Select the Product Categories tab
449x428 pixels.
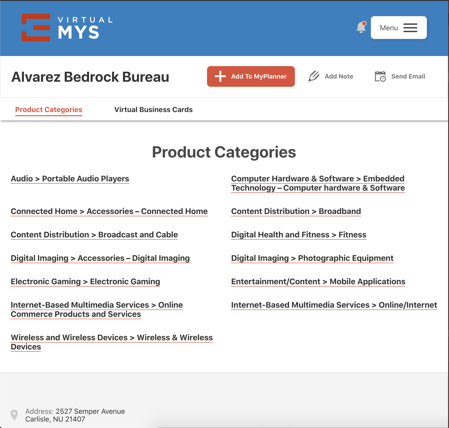click(49, 110)
